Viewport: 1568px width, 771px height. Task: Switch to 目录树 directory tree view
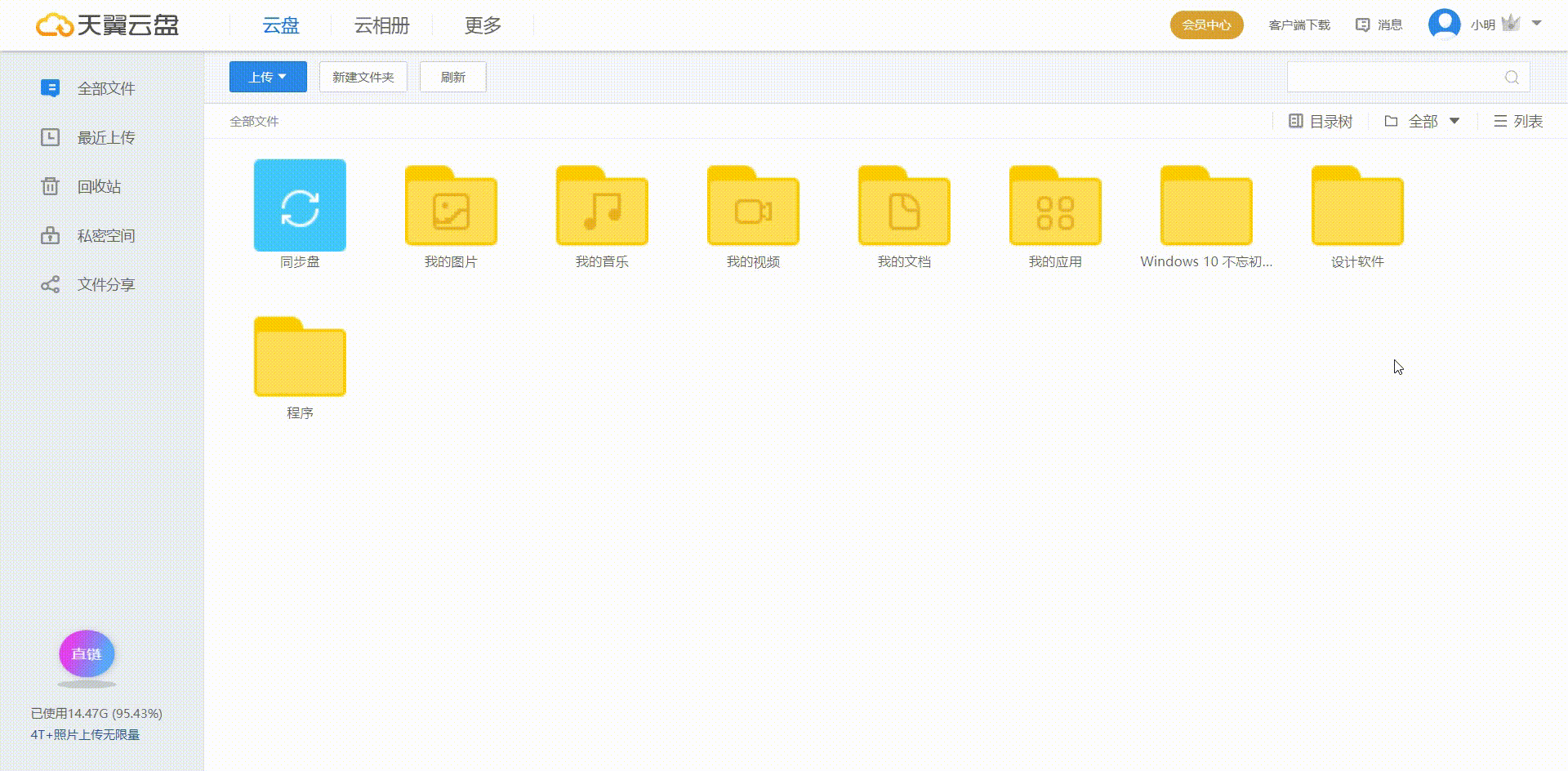click(1321, 122)
